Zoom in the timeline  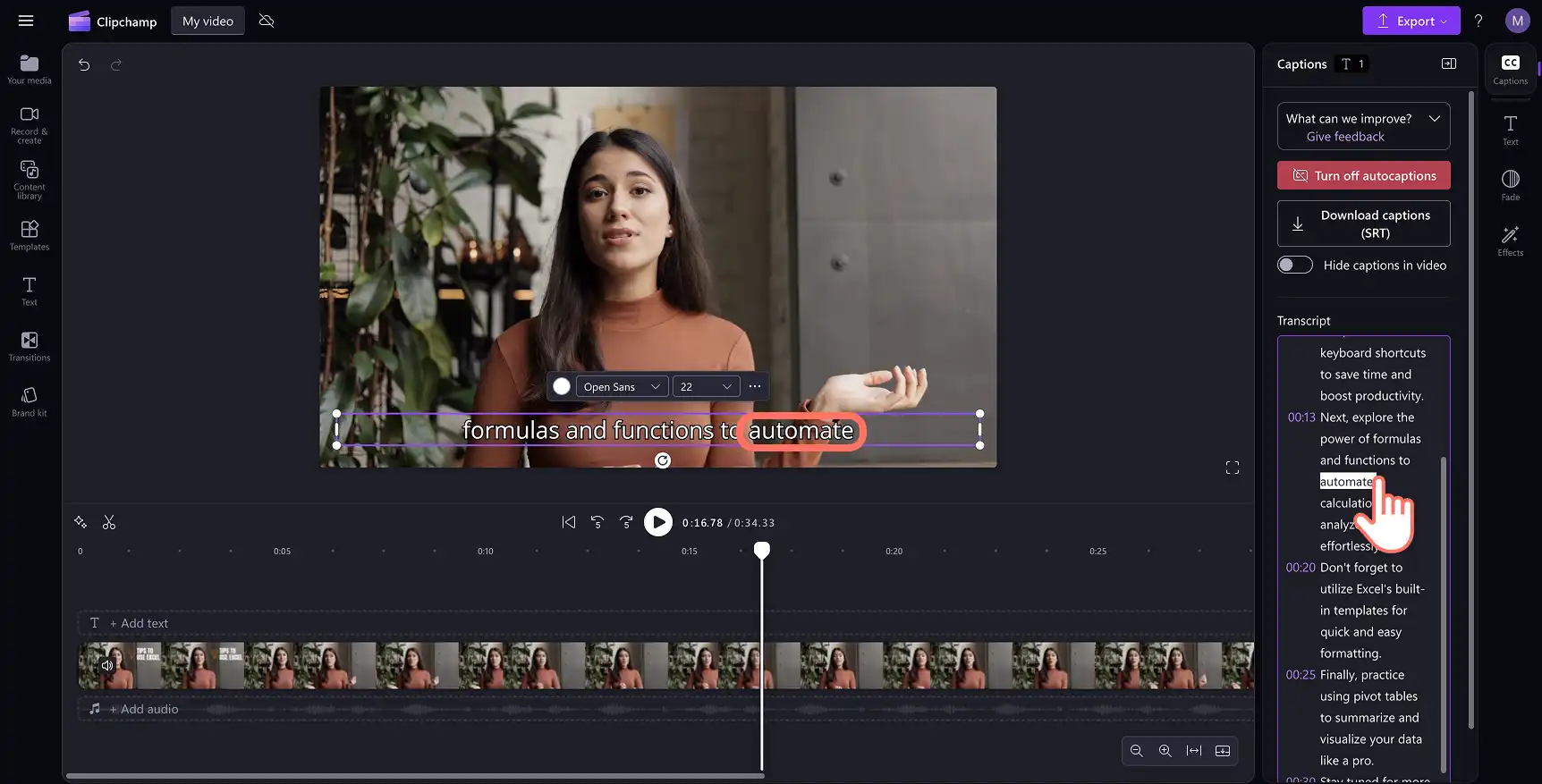(1165, 751)
